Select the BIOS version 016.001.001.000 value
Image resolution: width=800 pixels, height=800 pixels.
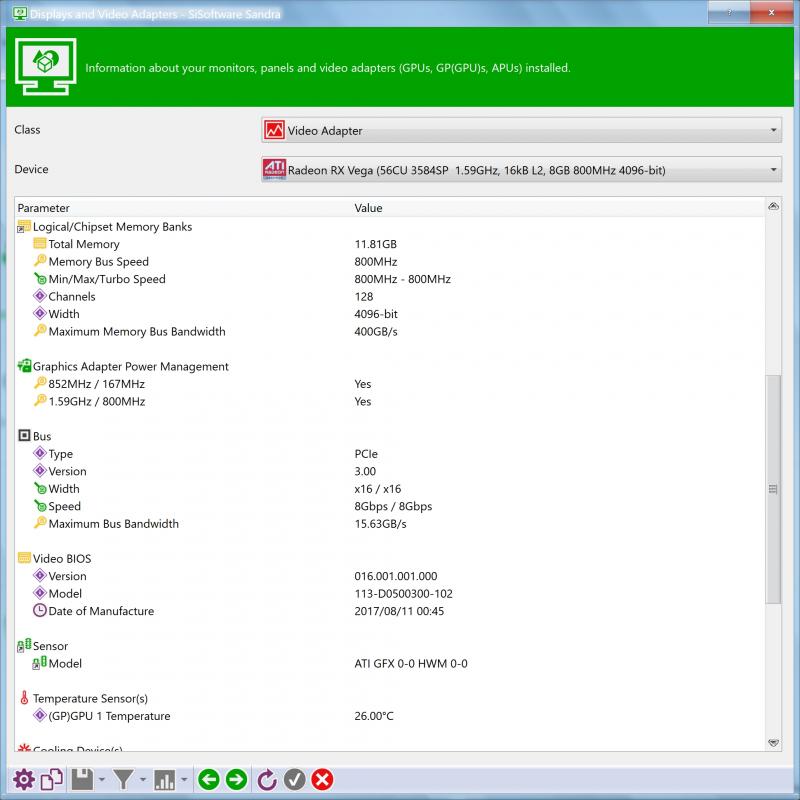(x=396, y=576)
